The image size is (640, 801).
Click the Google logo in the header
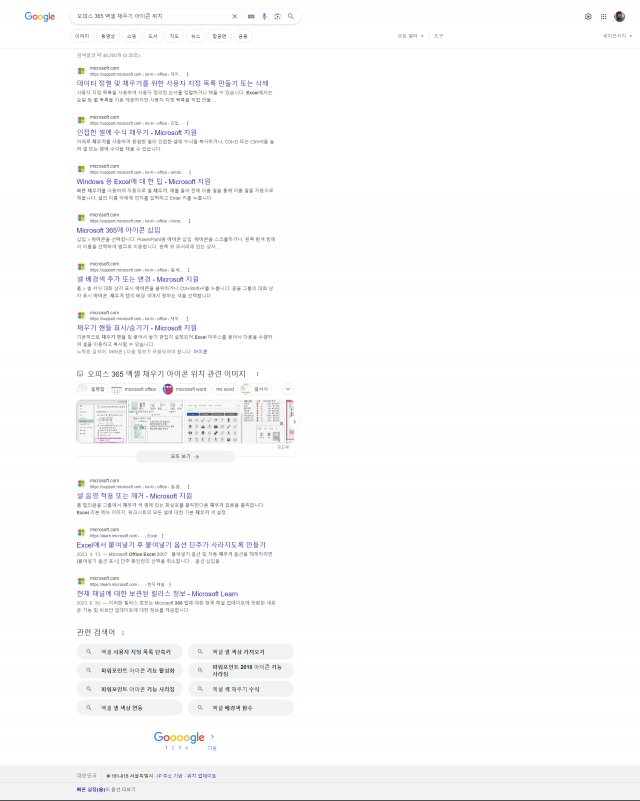(40, 16)
